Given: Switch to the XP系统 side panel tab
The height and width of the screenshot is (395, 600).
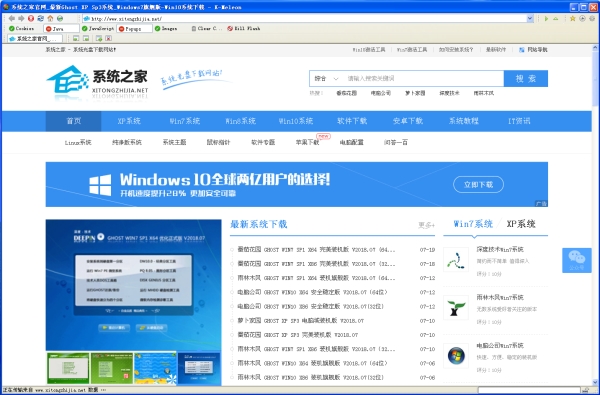Looking at the screenshot, I should point(521,224).
